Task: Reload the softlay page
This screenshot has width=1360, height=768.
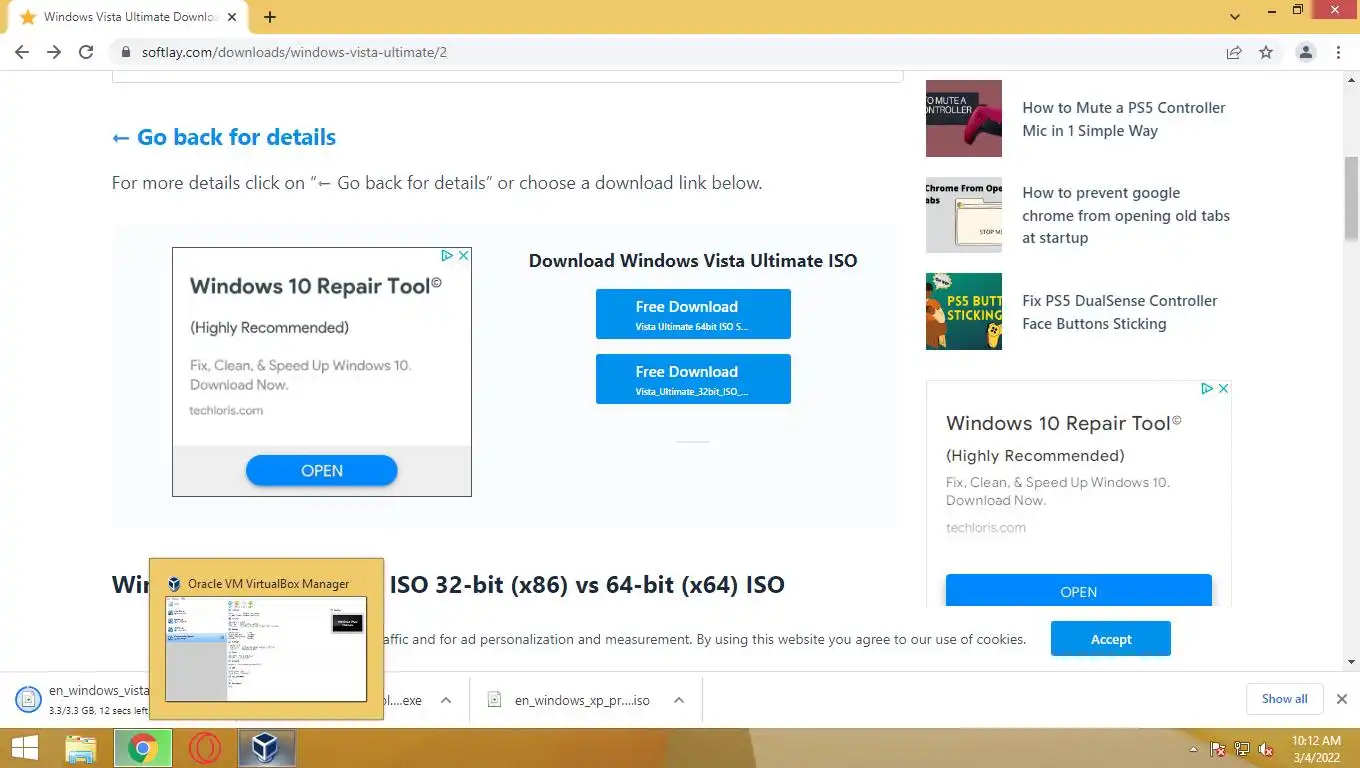Action: coord(86,52)
